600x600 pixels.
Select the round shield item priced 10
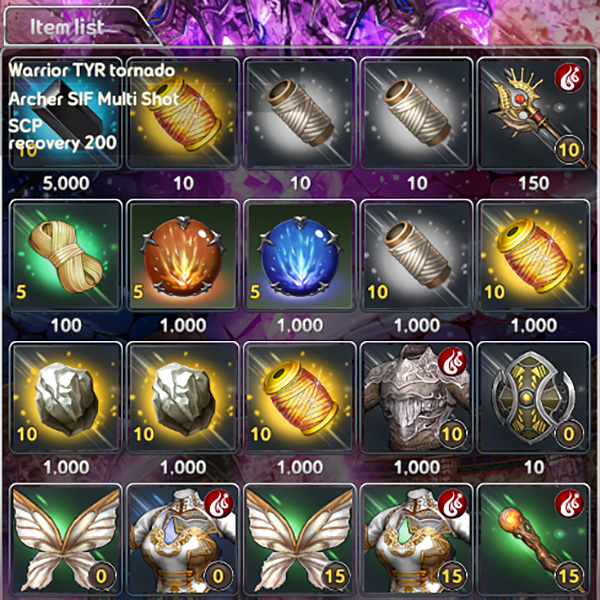click(533, 397)
